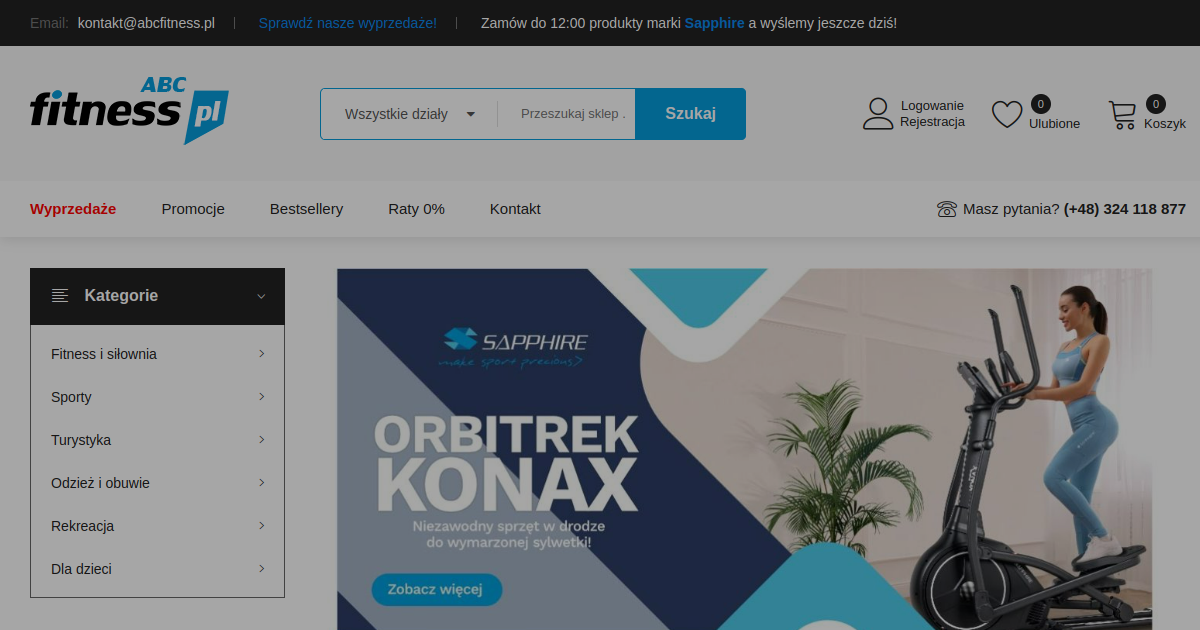Viewport: 1200px width, 630px height.
Task: Click the ABC fitness.pl logo
Action: 129,110
